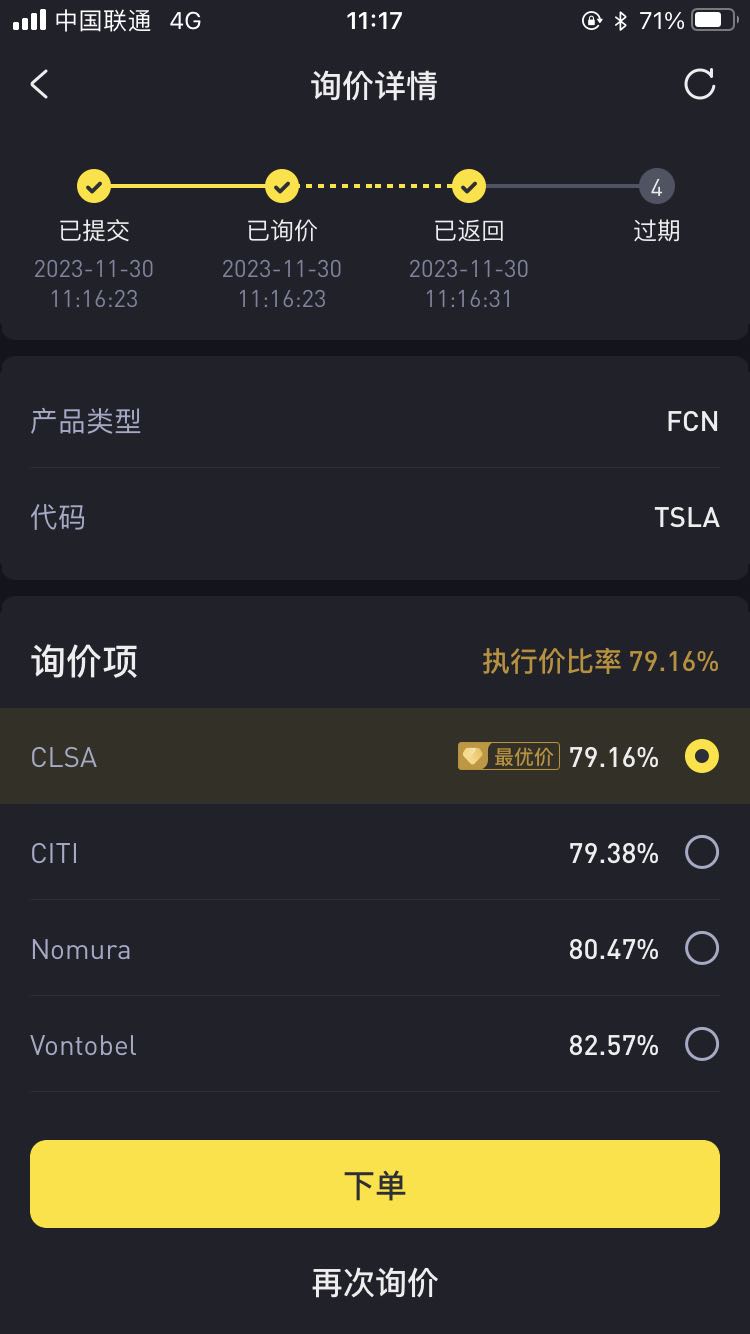Tap the 最优价 diamond badge
This screenshot has height=1334, width=750.
click(508, 757)
